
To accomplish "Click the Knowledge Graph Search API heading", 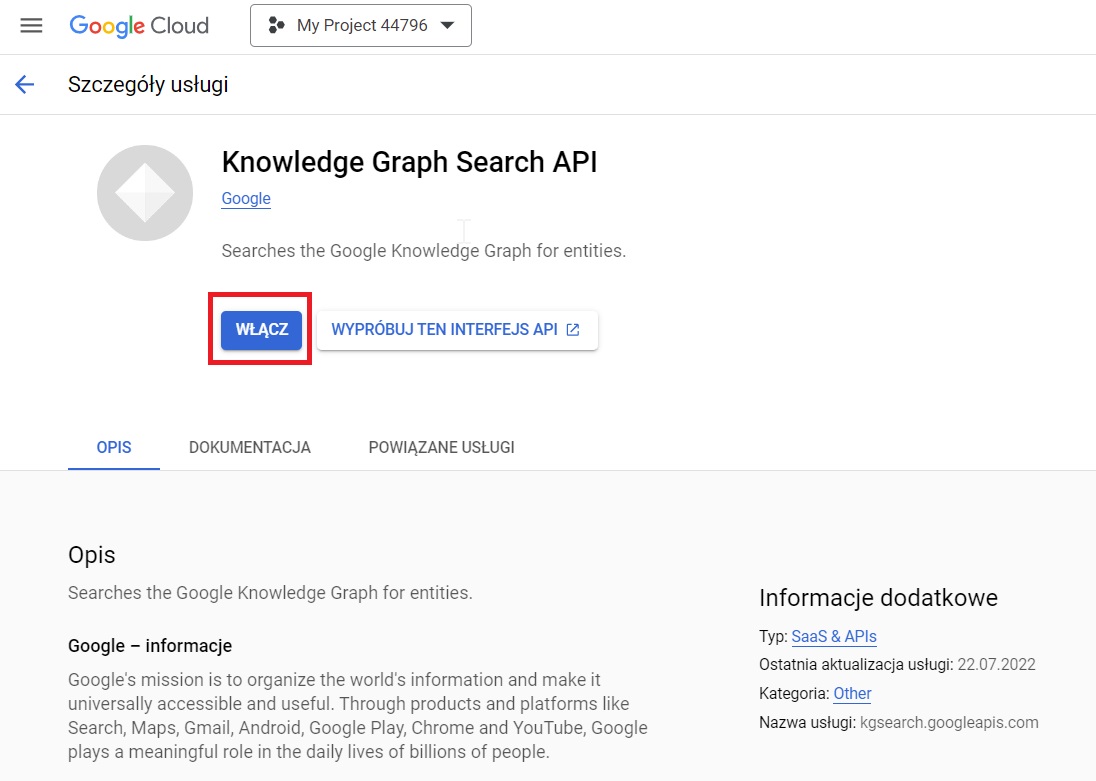I will pyautogui.click(x=409, y=161).
